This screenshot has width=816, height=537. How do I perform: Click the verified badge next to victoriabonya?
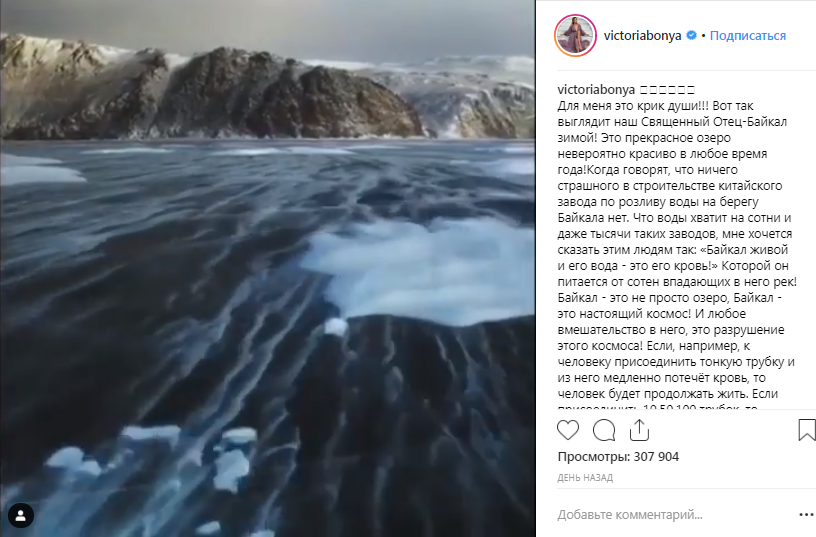point(692,35)
